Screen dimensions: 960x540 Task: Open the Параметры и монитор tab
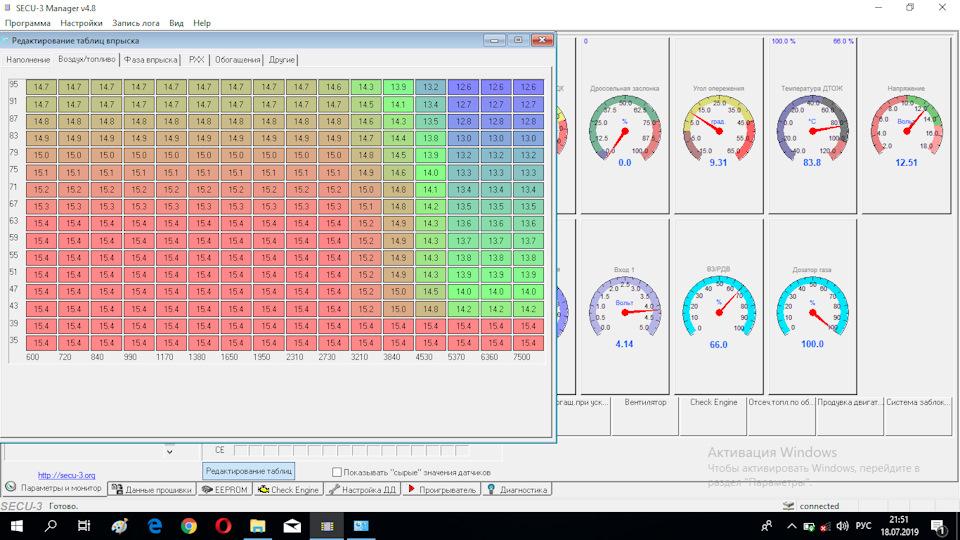tap(53, 488)
